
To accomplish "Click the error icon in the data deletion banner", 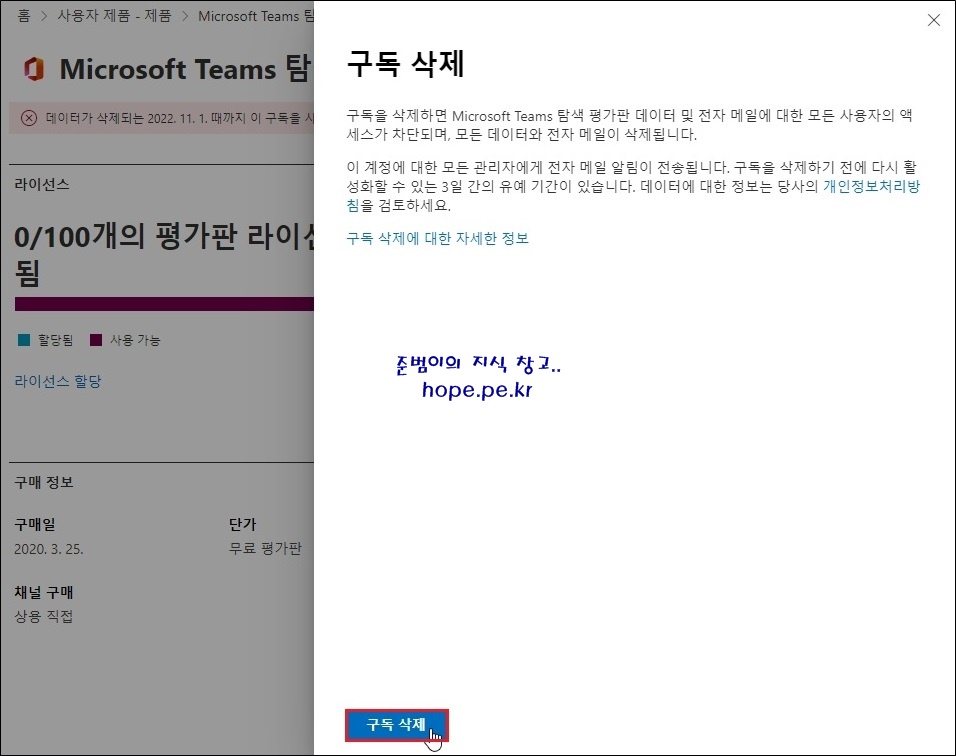I will [x=29, y=118].
